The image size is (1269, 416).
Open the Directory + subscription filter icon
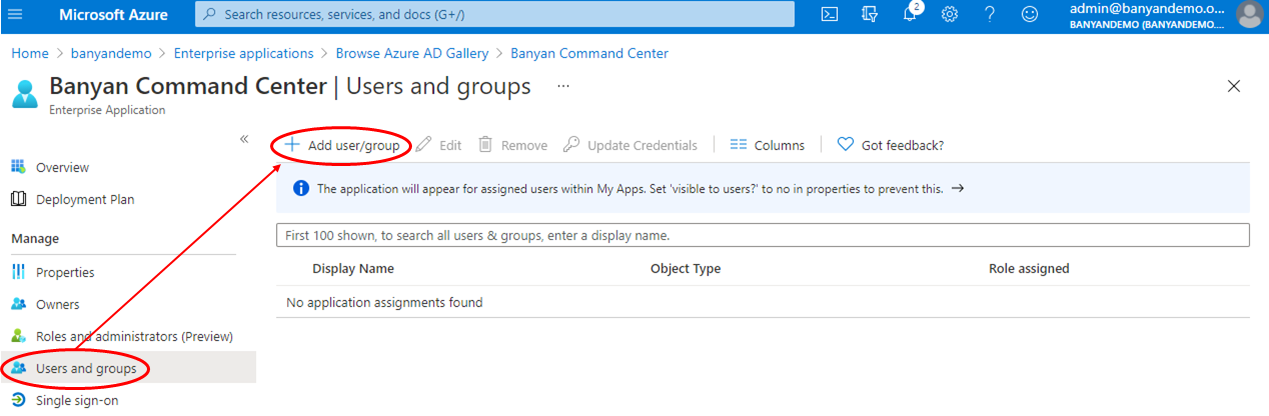869,14
